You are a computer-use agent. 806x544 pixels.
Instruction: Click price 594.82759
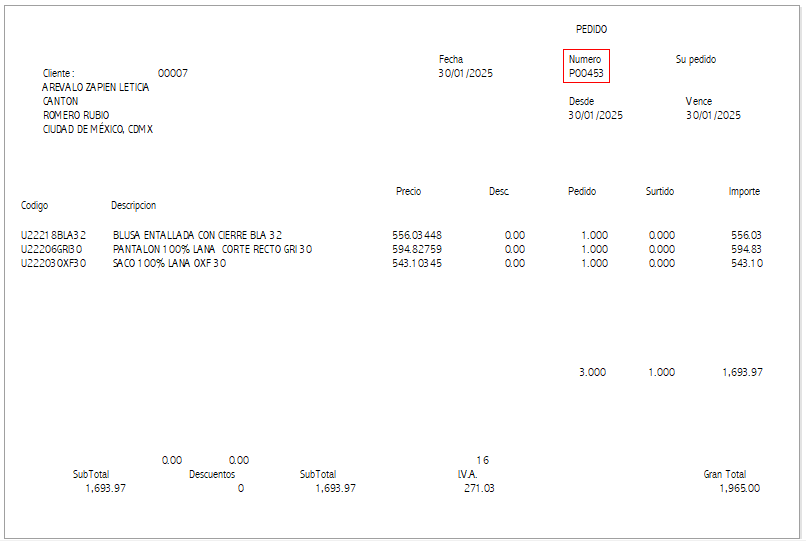pyautogui.click(x=417, y=249)
